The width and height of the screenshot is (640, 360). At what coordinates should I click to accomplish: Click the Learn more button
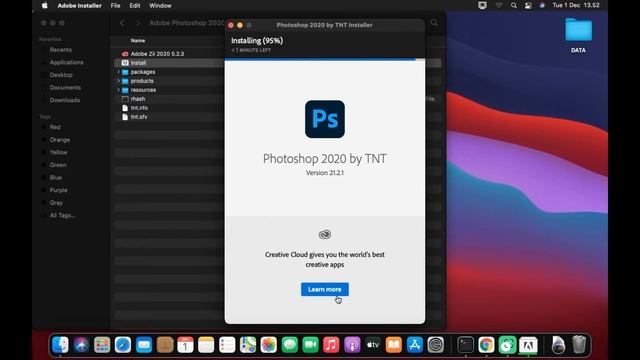click(x=324, y=289)
